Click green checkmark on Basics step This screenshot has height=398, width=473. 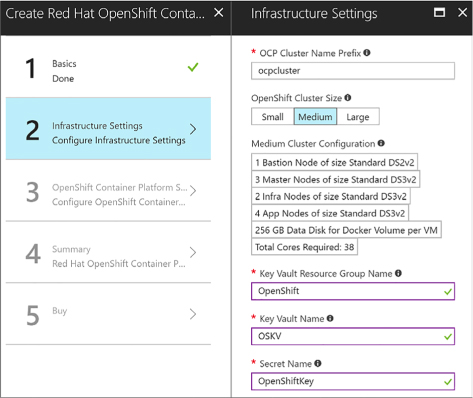[x=193, y=67]
